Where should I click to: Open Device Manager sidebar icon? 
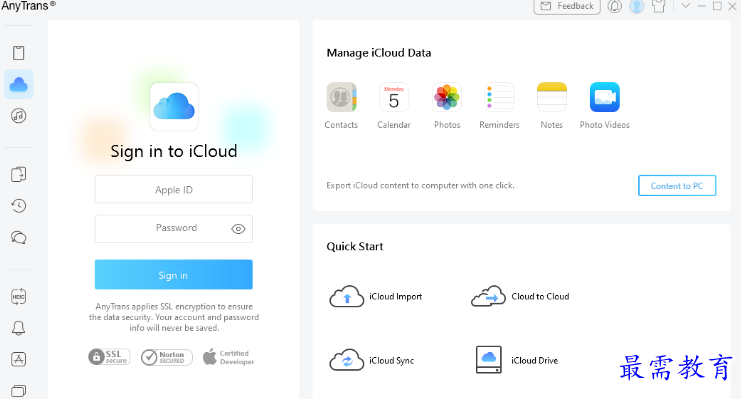[18, 53]
